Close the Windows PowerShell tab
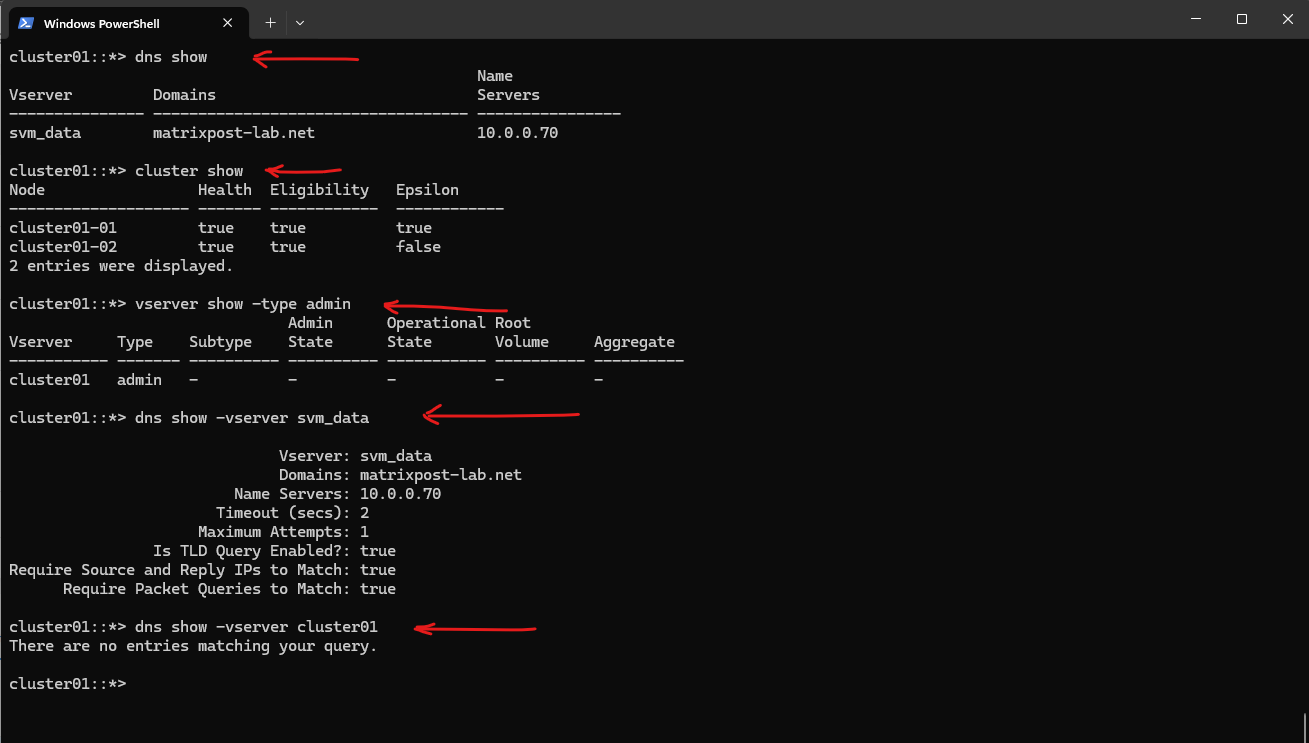This screenshot has height=743, width=1309. pos(228,22)
